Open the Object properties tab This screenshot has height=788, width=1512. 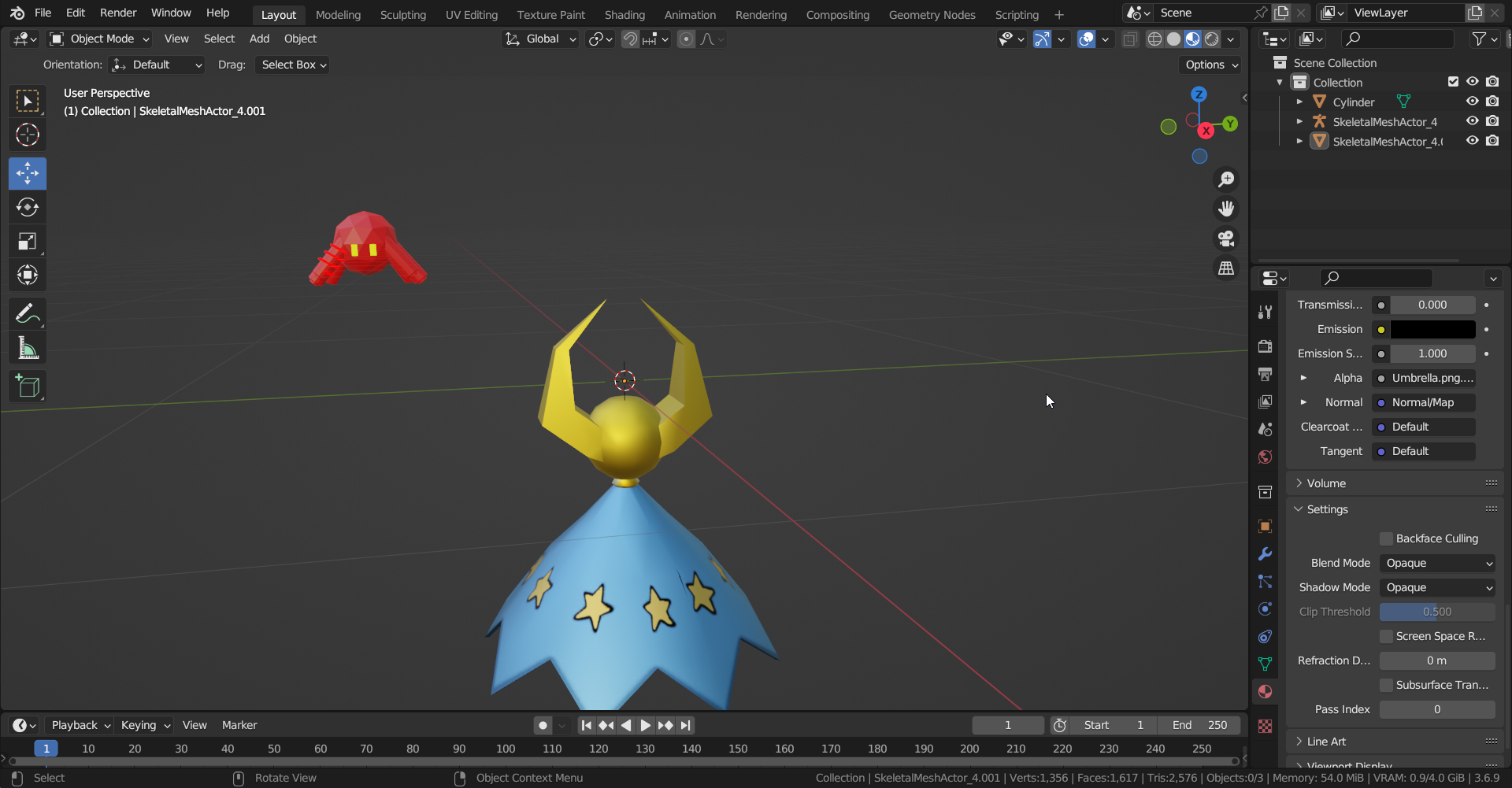tap(1266, 527)
